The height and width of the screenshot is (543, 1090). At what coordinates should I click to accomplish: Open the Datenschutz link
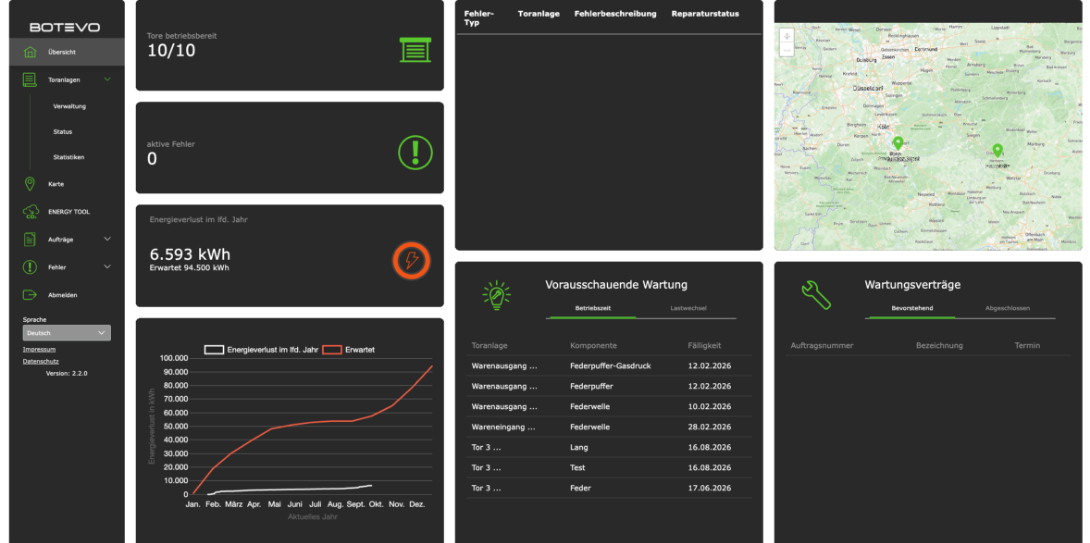[41, 361]
